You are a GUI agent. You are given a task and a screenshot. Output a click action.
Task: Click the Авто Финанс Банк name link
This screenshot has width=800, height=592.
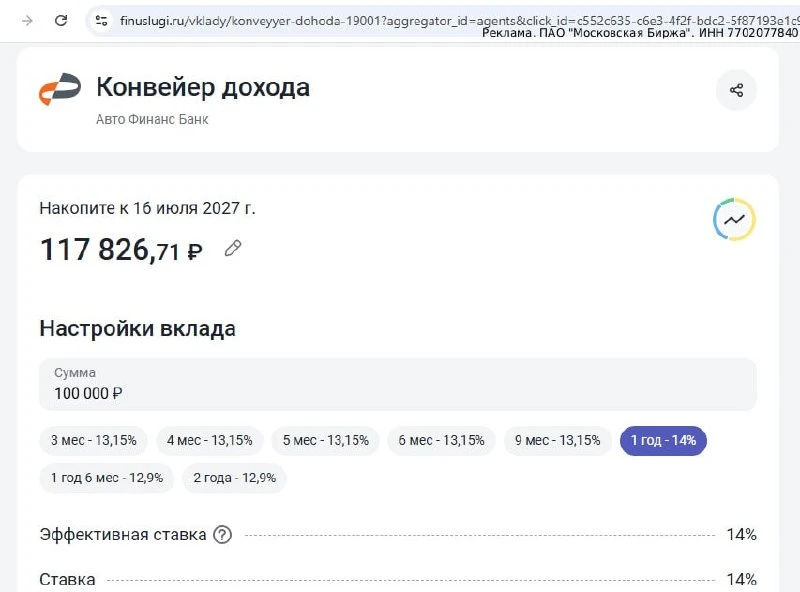click(x=152, y=119)
